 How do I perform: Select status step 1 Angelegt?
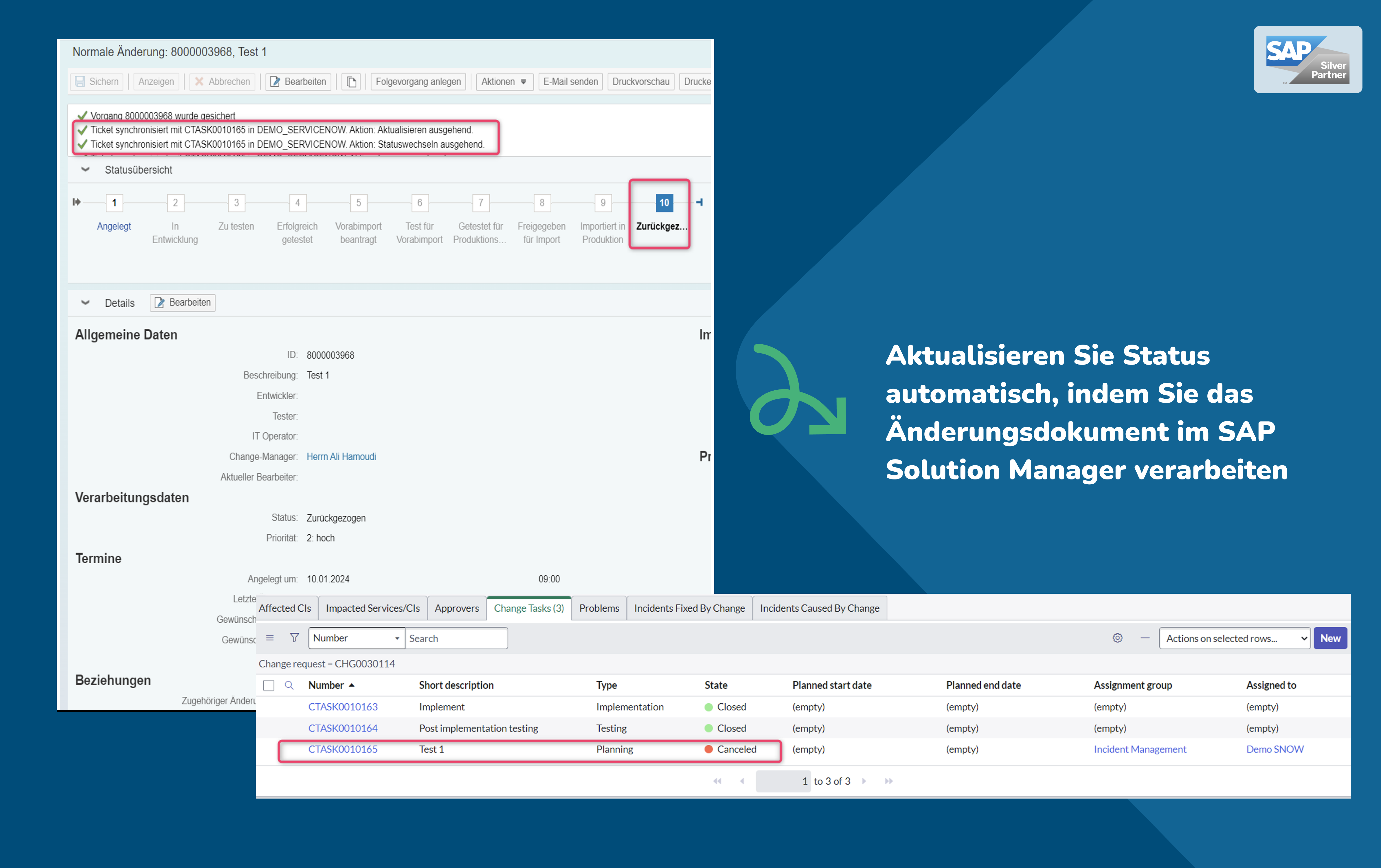[114, 202]
